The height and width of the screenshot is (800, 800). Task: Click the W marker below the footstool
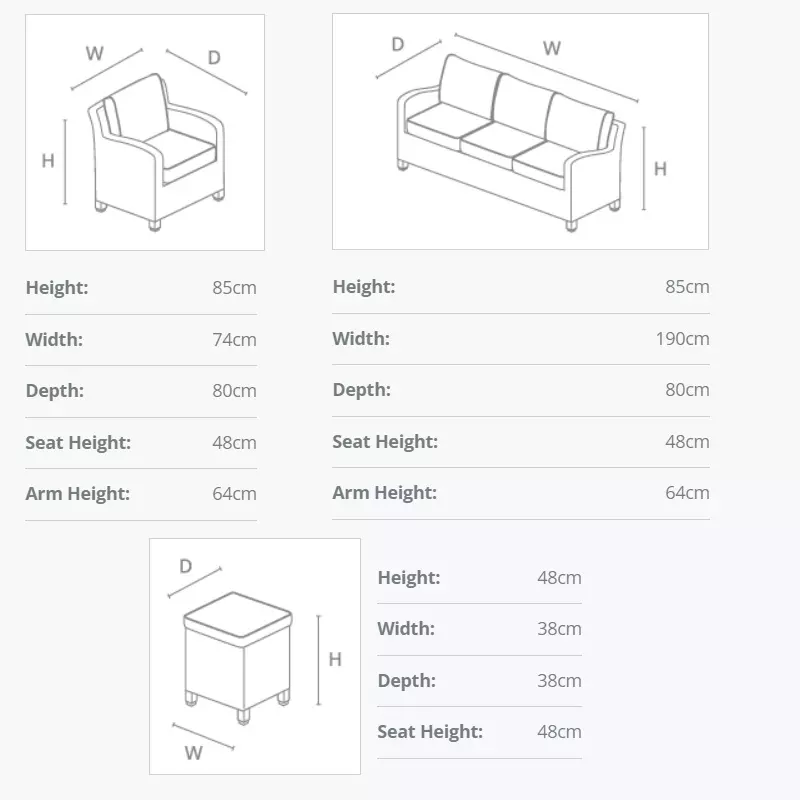193,753
